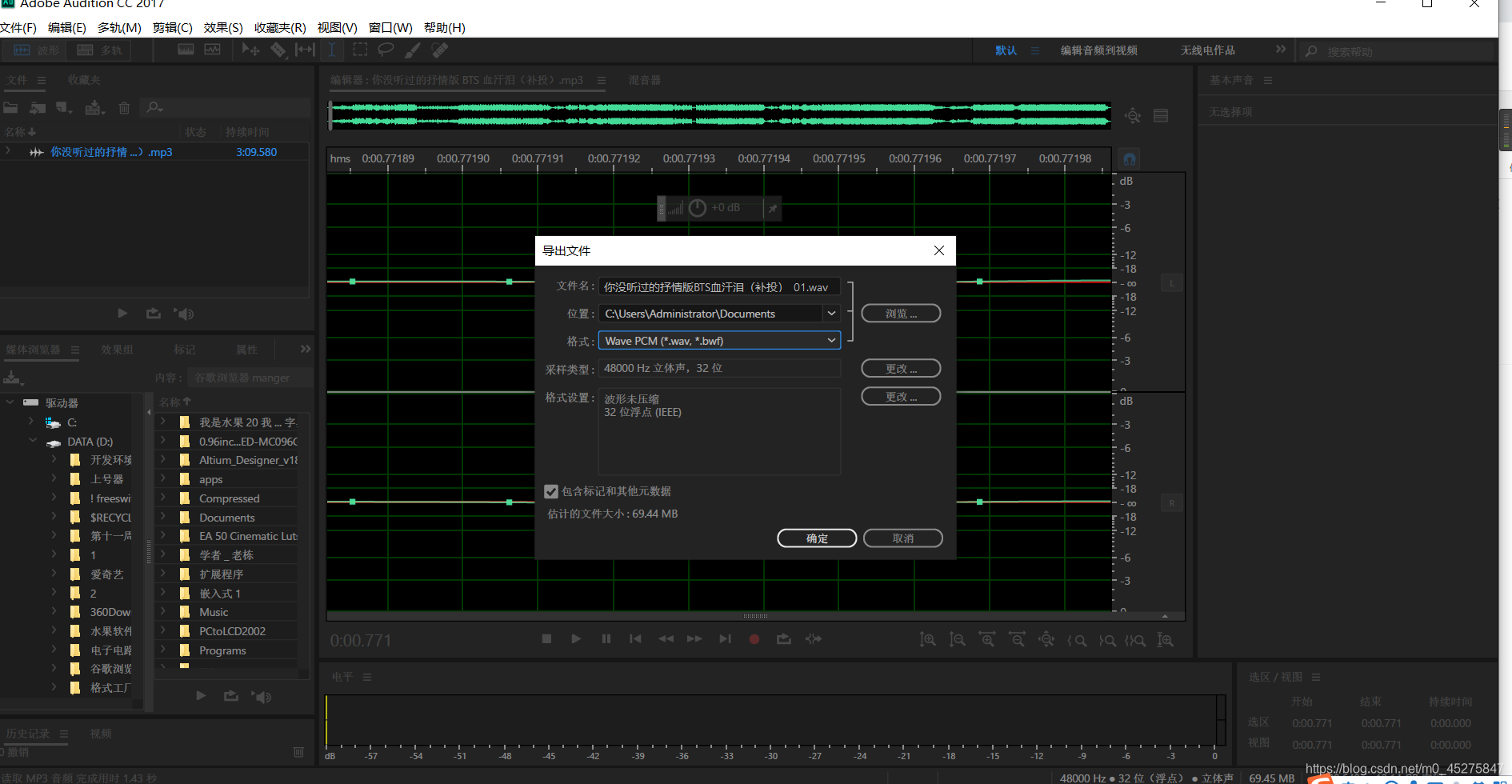Image resolution: width=1512 pixels, height=784 pixels.
Task: Click the Rewind transport button
Action: [666, 638]
